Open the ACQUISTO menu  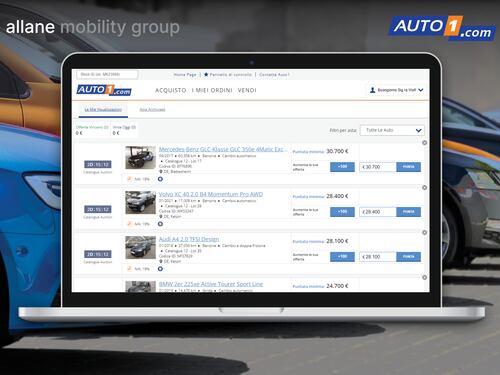[171, 90]
